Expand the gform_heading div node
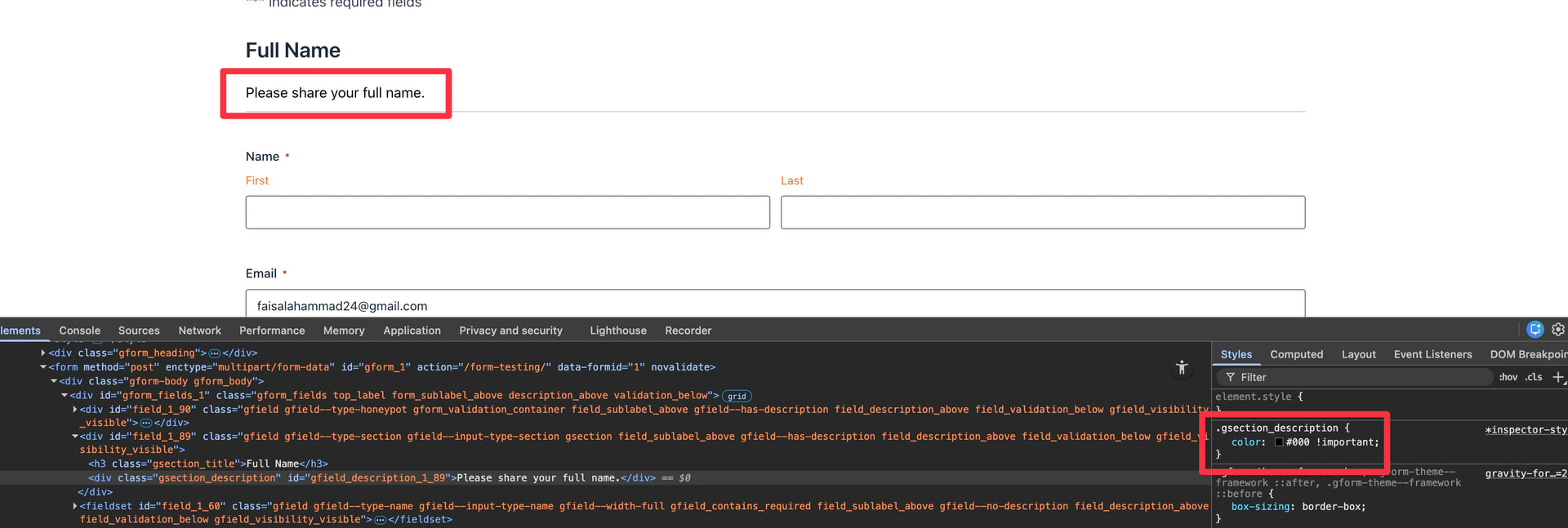 (x=43, y=353)
